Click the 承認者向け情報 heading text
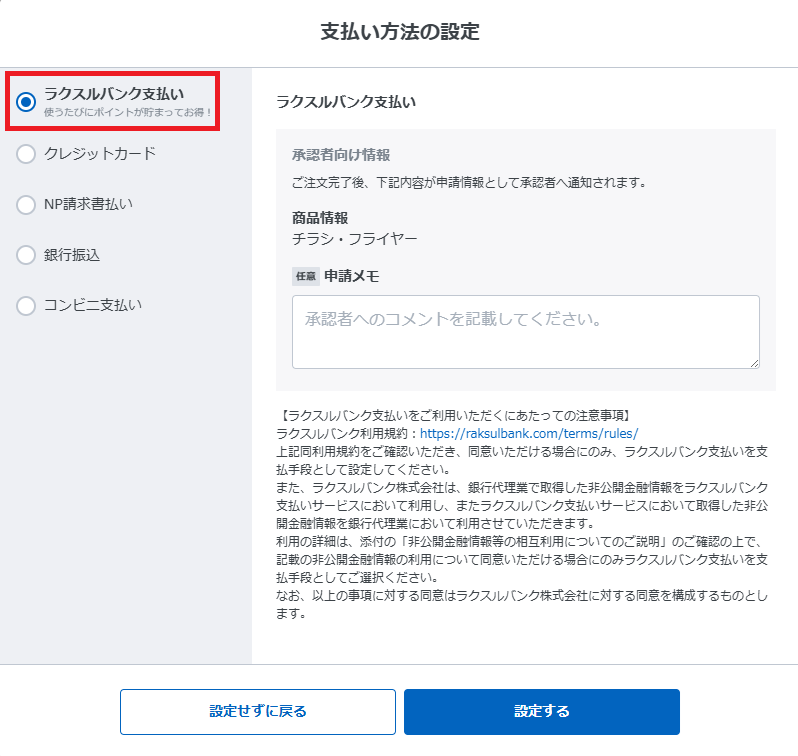 tap(341, 155)
